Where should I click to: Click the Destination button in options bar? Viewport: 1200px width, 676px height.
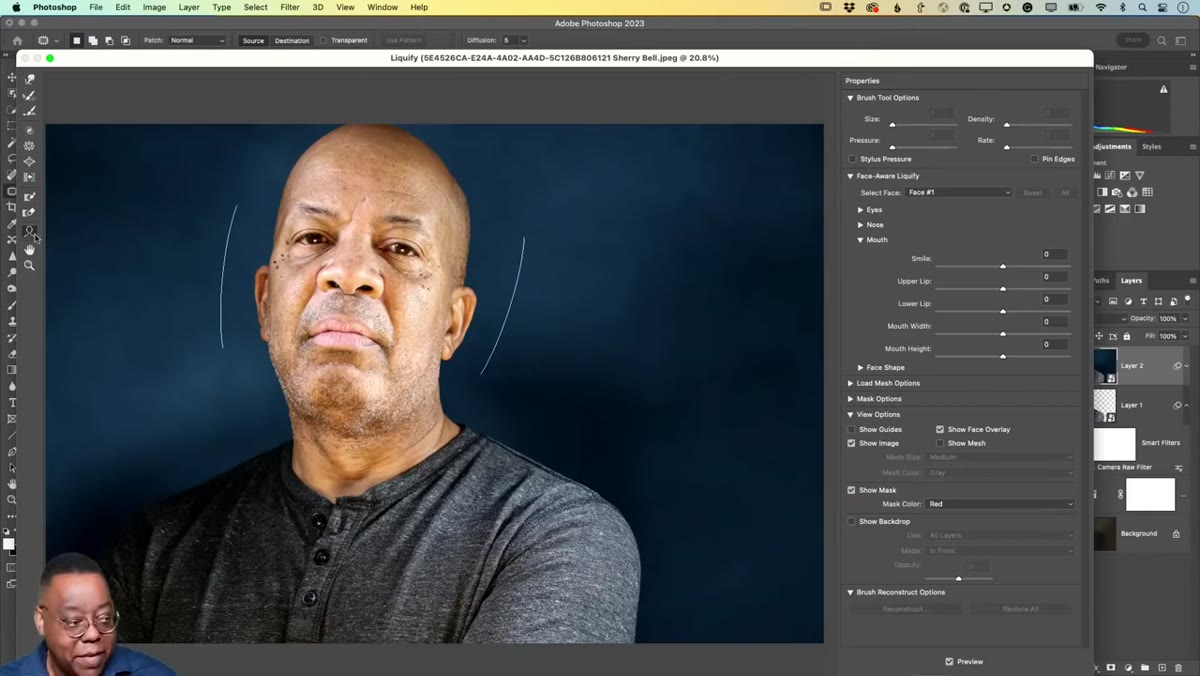point(292,41)
